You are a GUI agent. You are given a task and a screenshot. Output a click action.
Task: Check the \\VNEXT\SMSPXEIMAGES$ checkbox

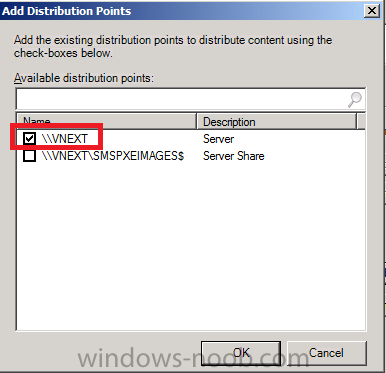(x=29, y=156)
